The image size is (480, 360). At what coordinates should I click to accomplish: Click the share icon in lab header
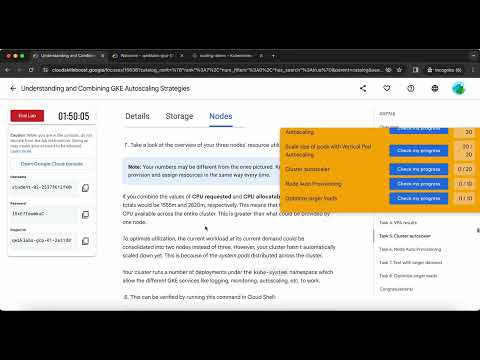363,88
